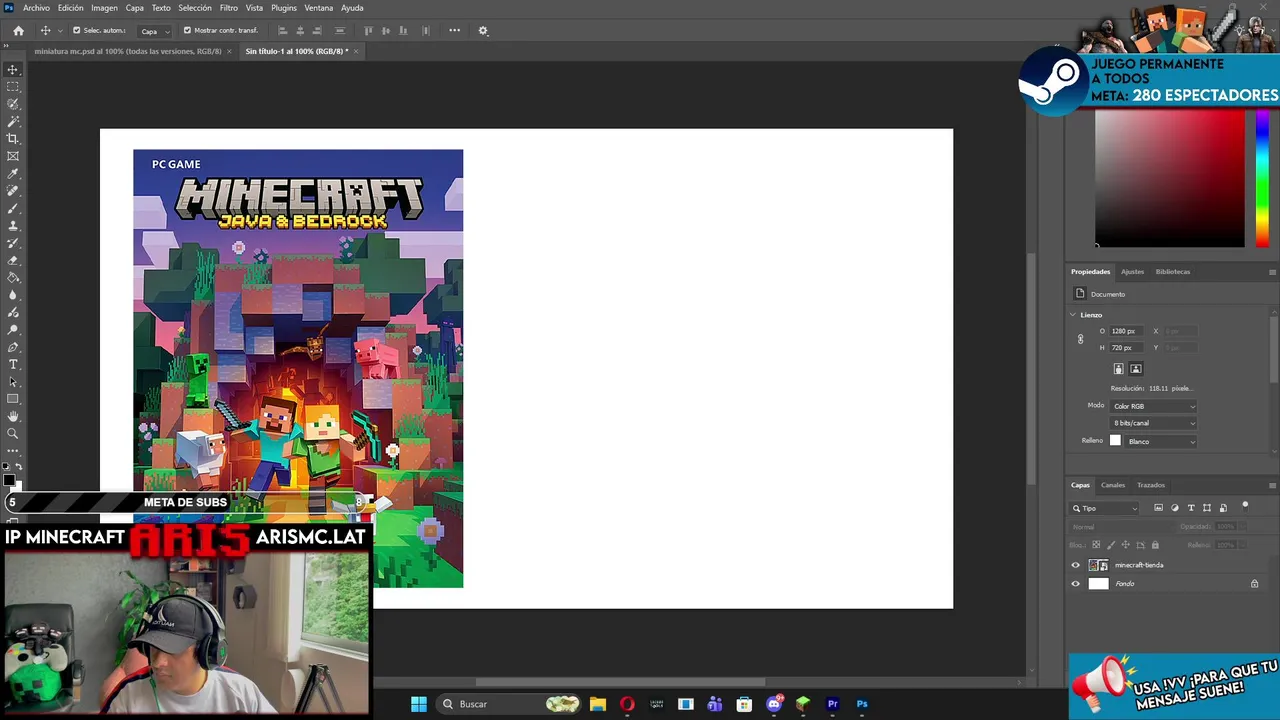
Task: Select the Path Selection tool
Action: (x=13, y=381)
